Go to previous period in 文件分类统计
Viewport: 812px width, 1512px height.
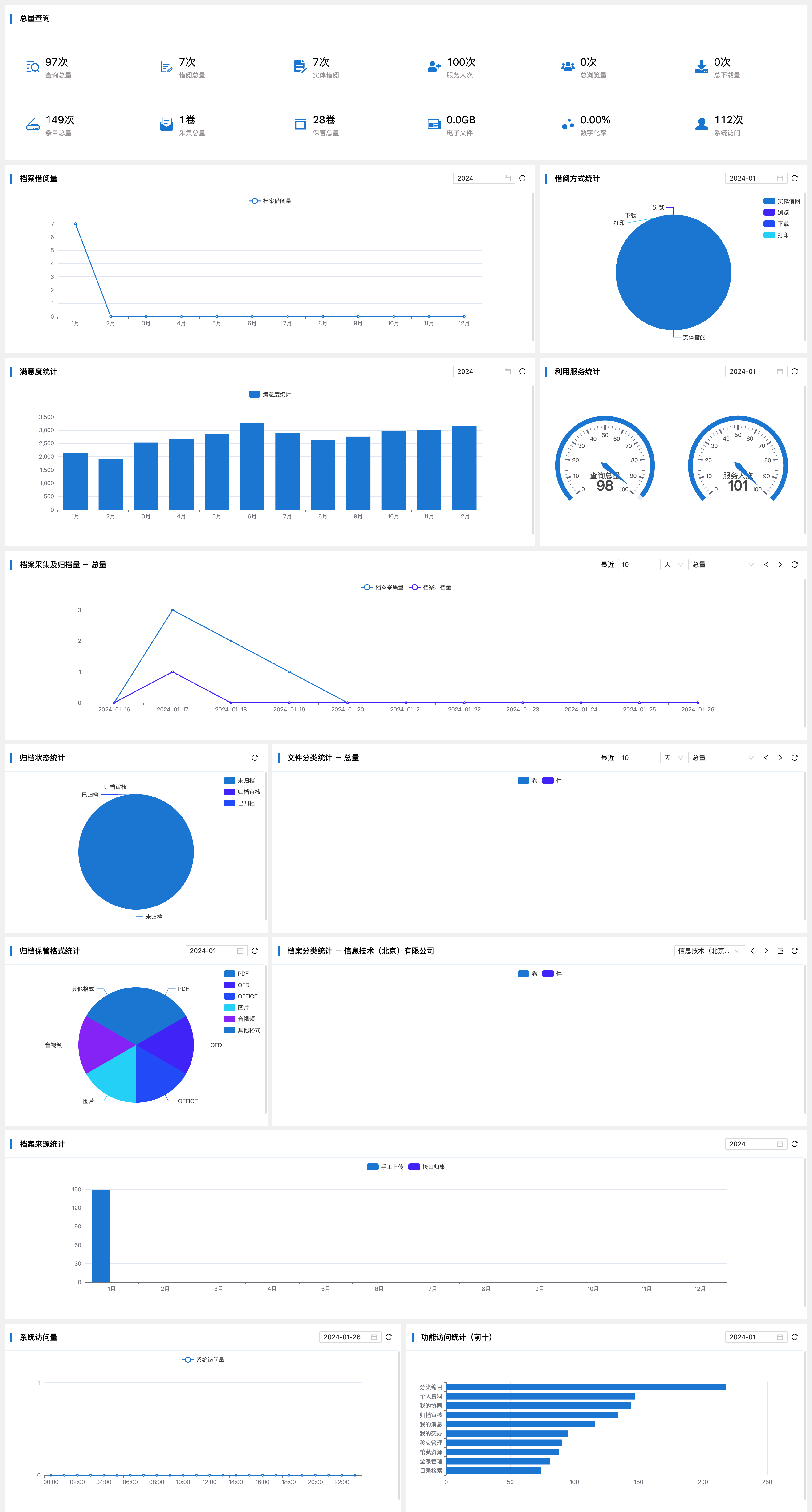pyautogui.click(x=766, y=758)
